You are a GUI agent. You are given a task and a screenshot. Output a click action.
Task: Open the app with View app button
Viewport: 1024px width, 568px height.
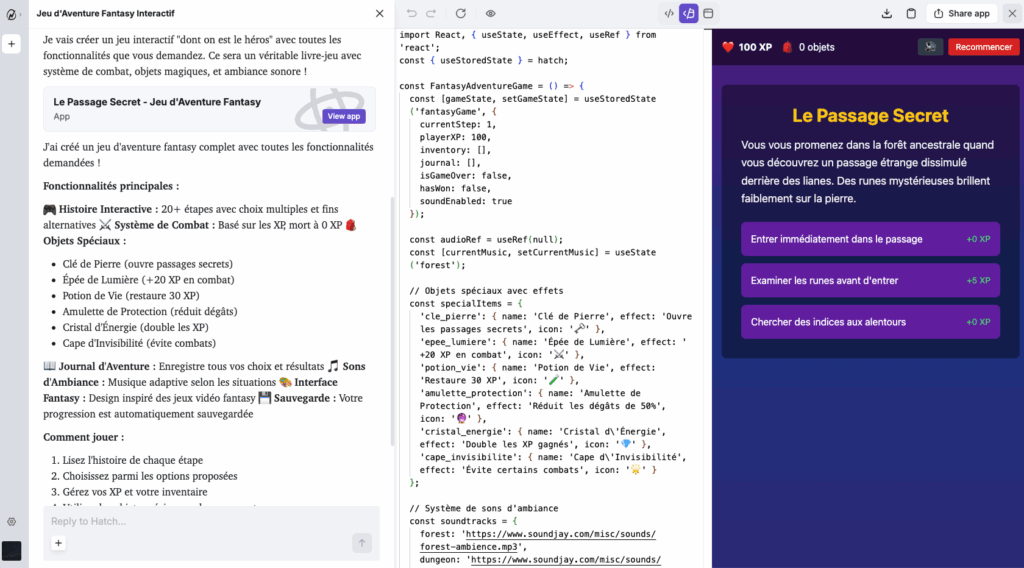343,116
